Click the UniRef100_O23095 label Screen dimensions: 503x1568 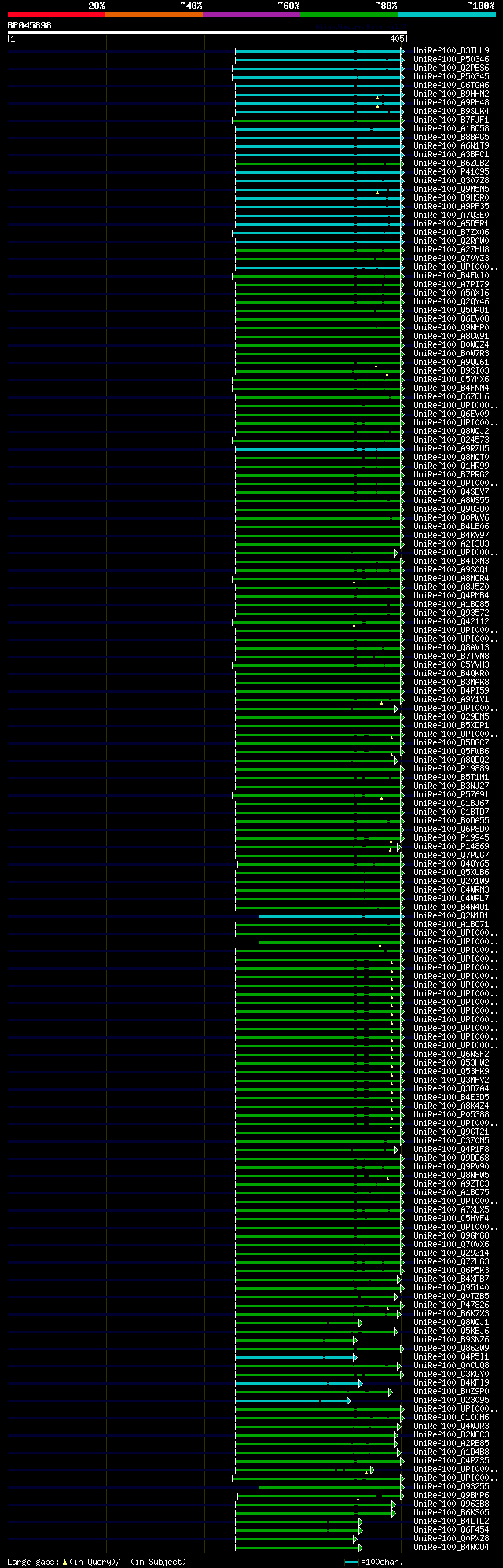click(451, 1400)
